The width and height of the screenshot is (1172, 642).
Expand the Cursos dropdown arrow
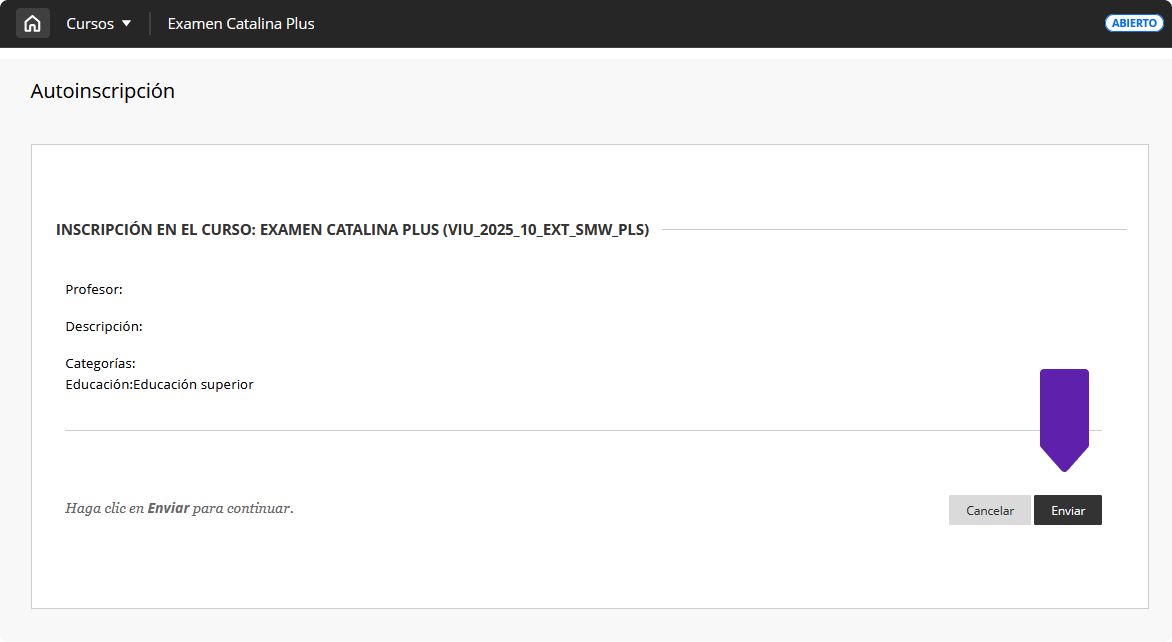pos(126,24)
